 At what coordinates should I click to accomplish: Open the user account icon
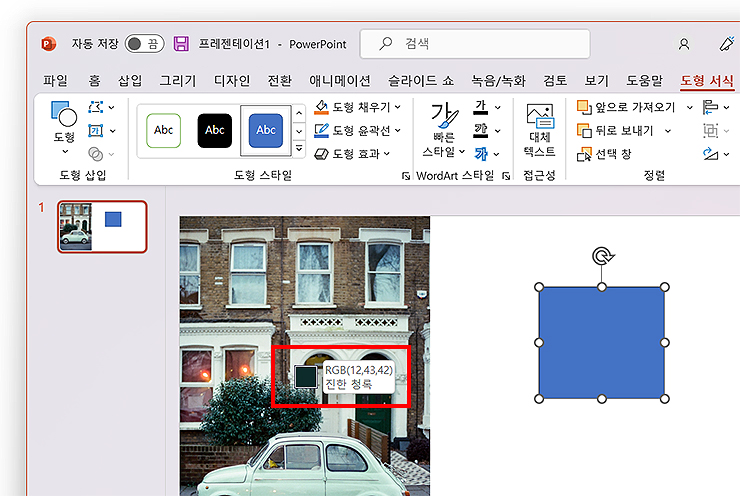click(684, 44)
